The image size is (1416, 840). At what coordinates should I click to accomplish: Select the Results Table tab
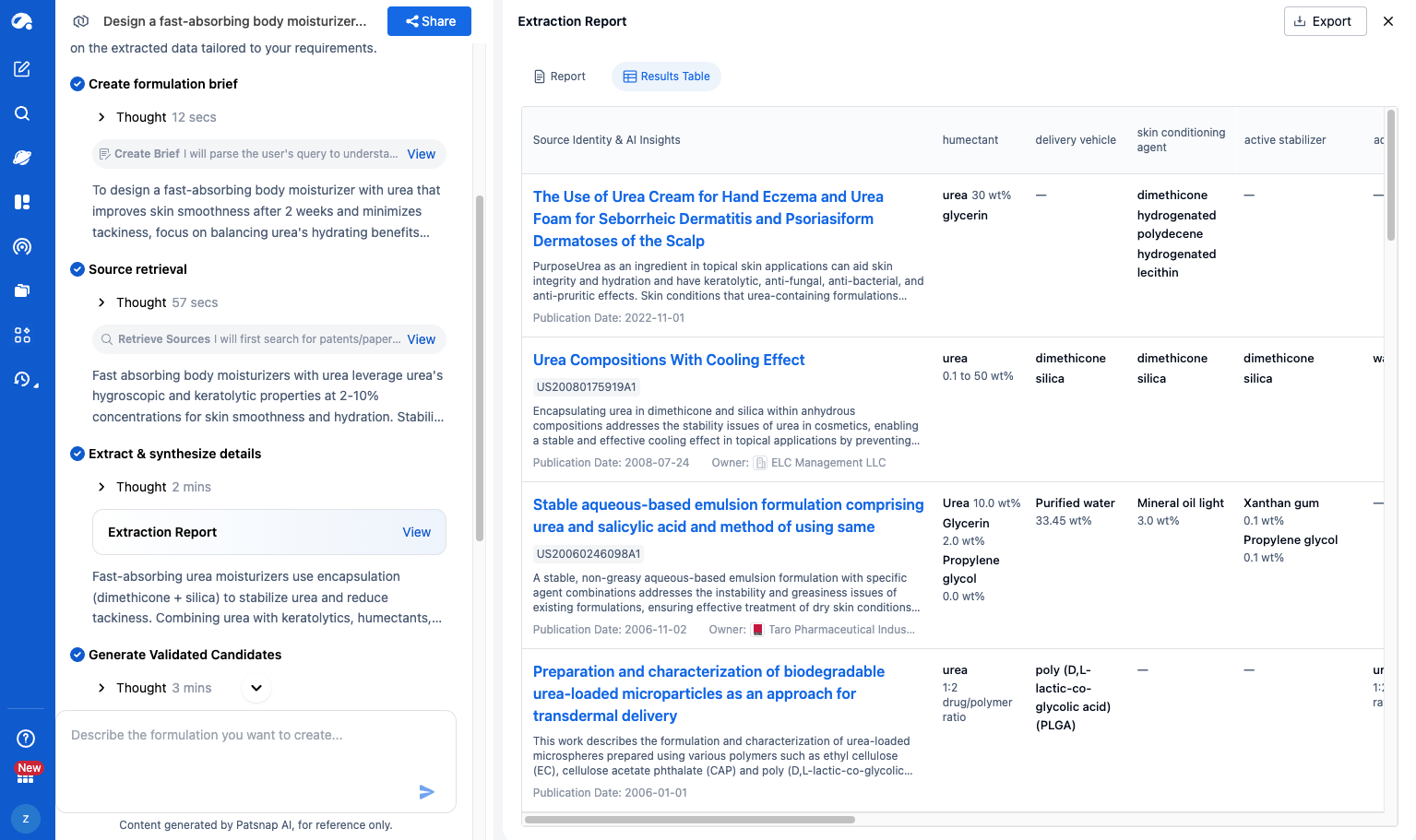666,77
